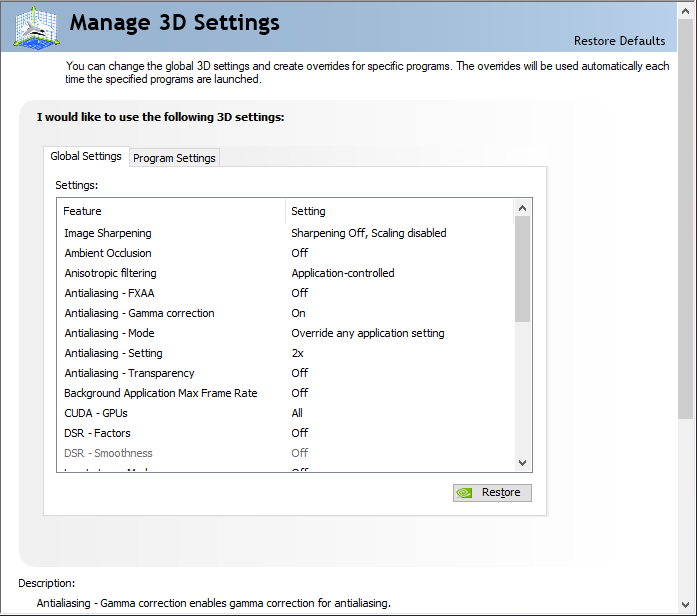Image resolution: width=697 pixels, height=616 pixels.
Task: Open the DSR - Factors 'Off' value
Action: click(x=300, y=433)
